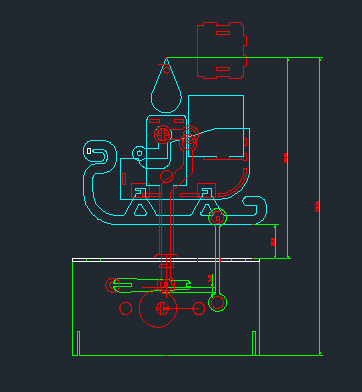The image size is (362, 392).
Task: Select the red vertical slot on sleigh's left side
Action: (x=124, y=179)
